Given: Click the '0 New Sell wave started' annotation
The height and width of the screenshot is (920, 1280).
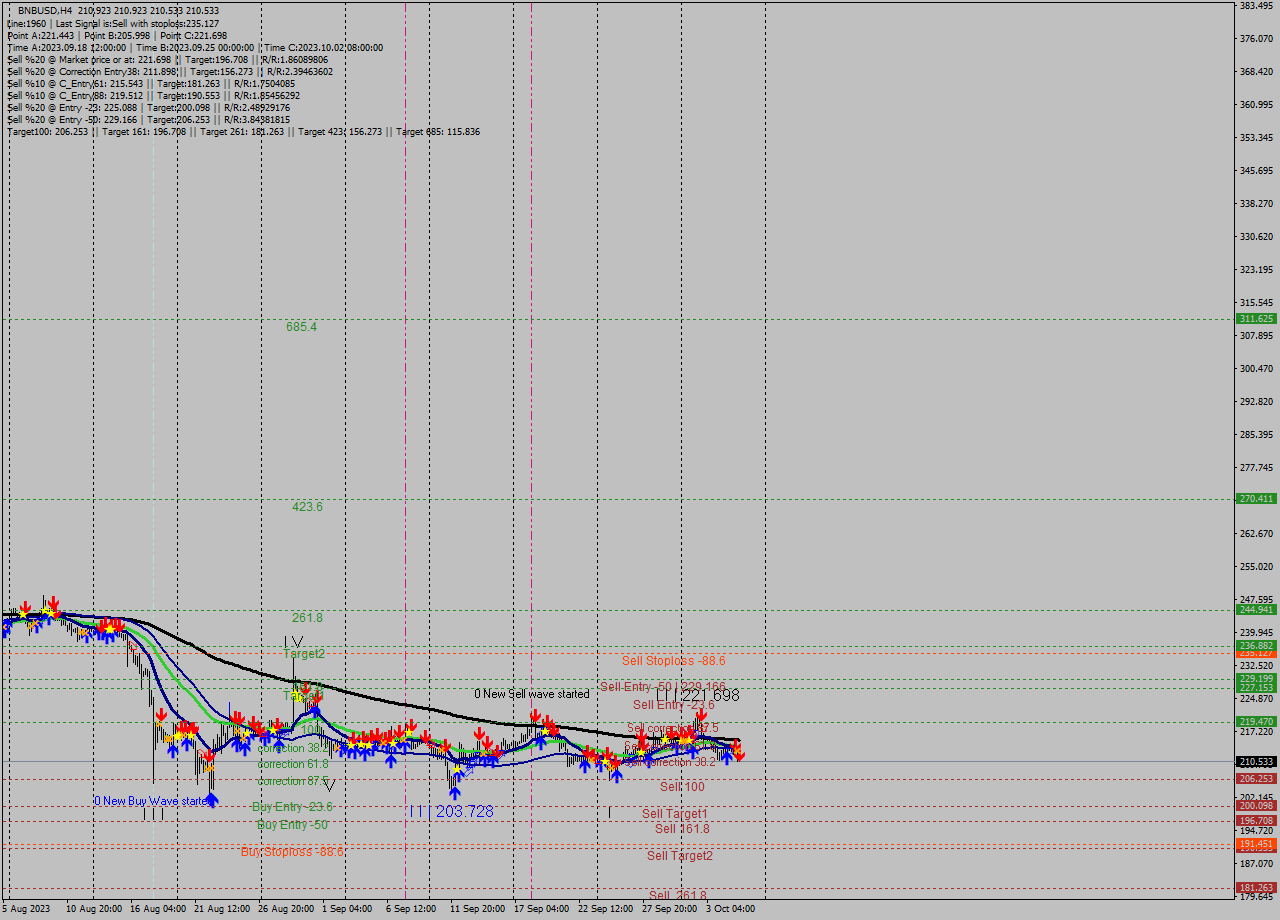Looking at the screenshot, I should [x=532, y=694].
